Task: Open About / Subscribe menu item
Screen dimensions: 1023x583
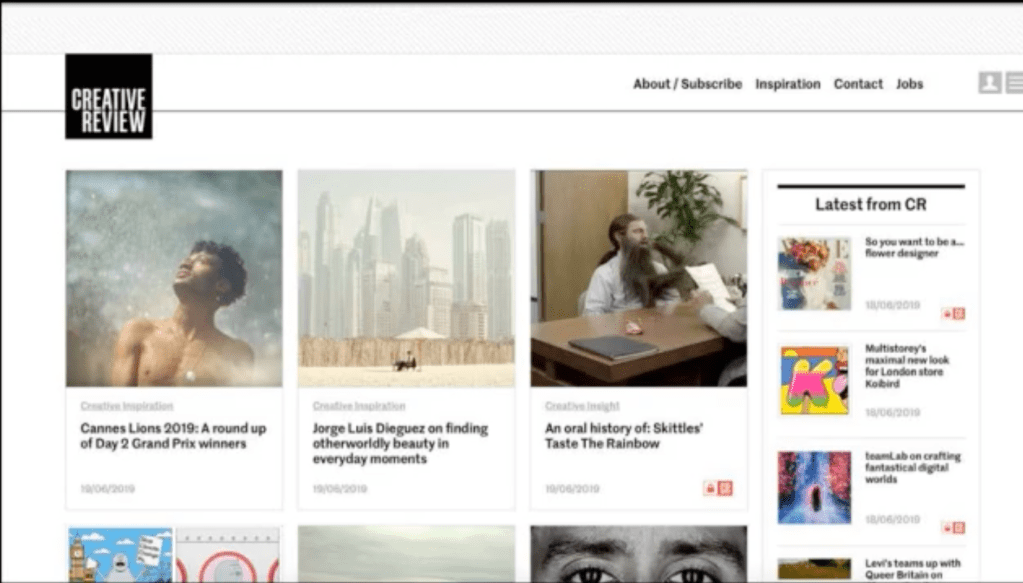Action: [687, 84]
